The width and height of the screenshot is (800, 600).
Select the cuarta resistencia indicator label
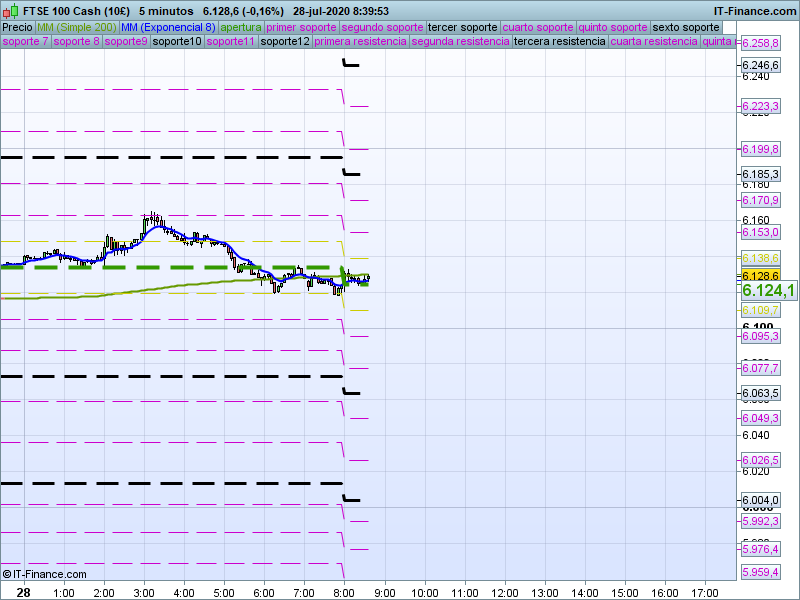pos(653,42)
